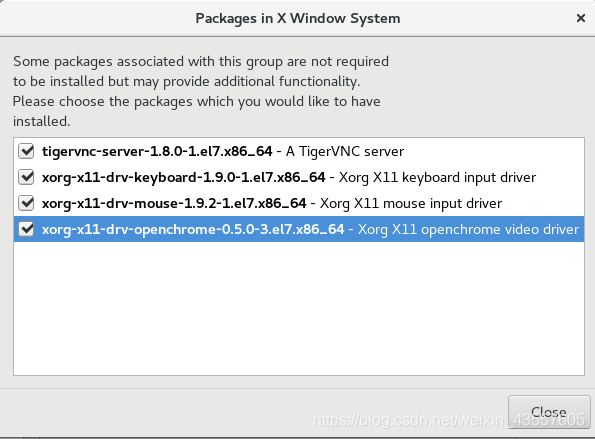Select the tigervnc-server-1.8.0-1.el7.x86_64 row
This screenshot has width=595, height=439.
299,151
